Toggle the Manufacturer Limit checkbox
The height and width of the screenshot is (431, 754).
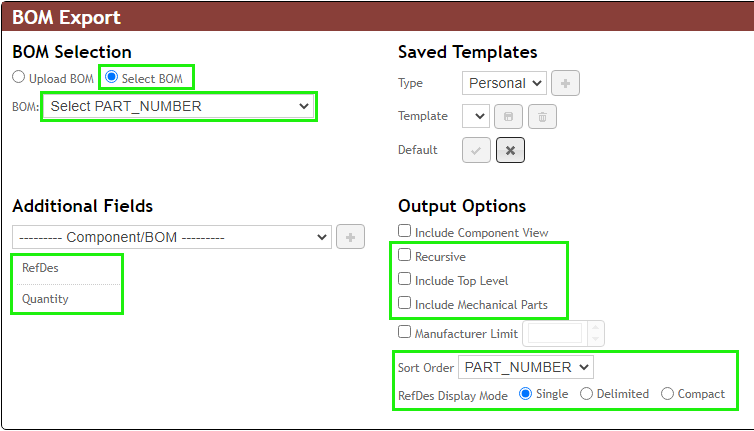coord(404,332)
